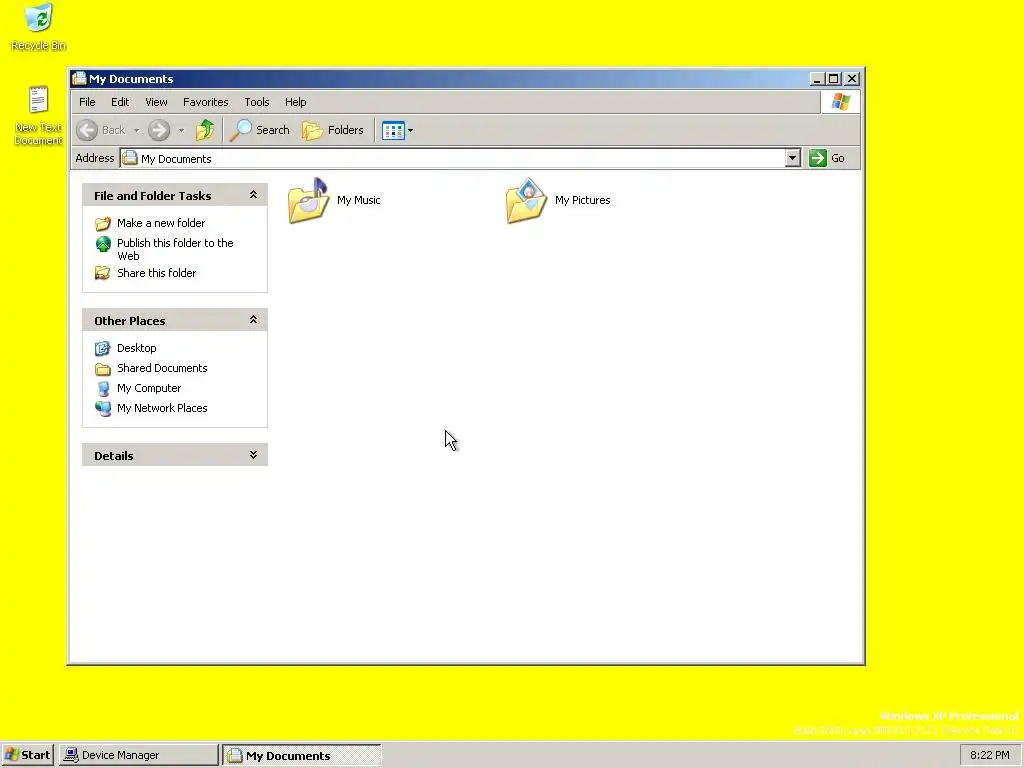This screenshot has height=768, width=1024.
Task: Minimize the My Documents window
Action: [x=816, y=78]
